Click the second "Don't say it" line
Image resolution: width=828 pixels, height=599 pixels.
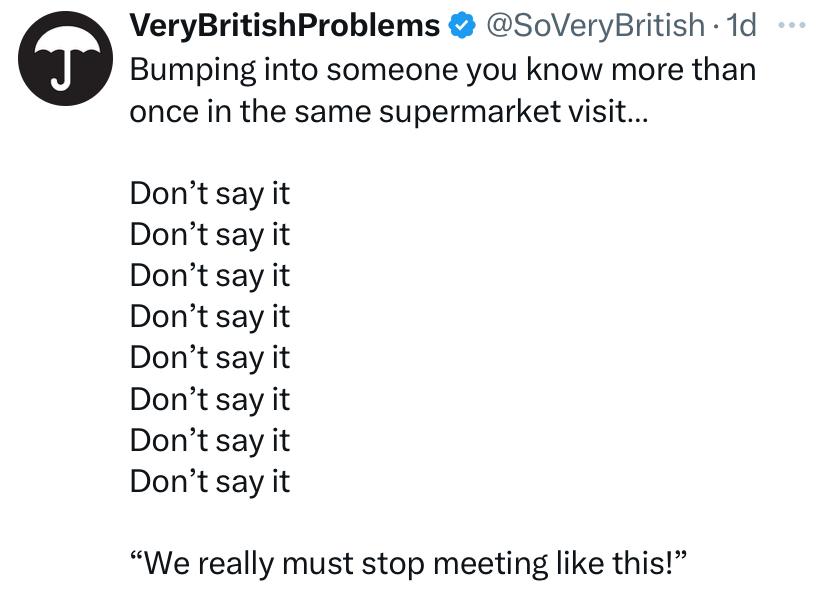[210, 234]
